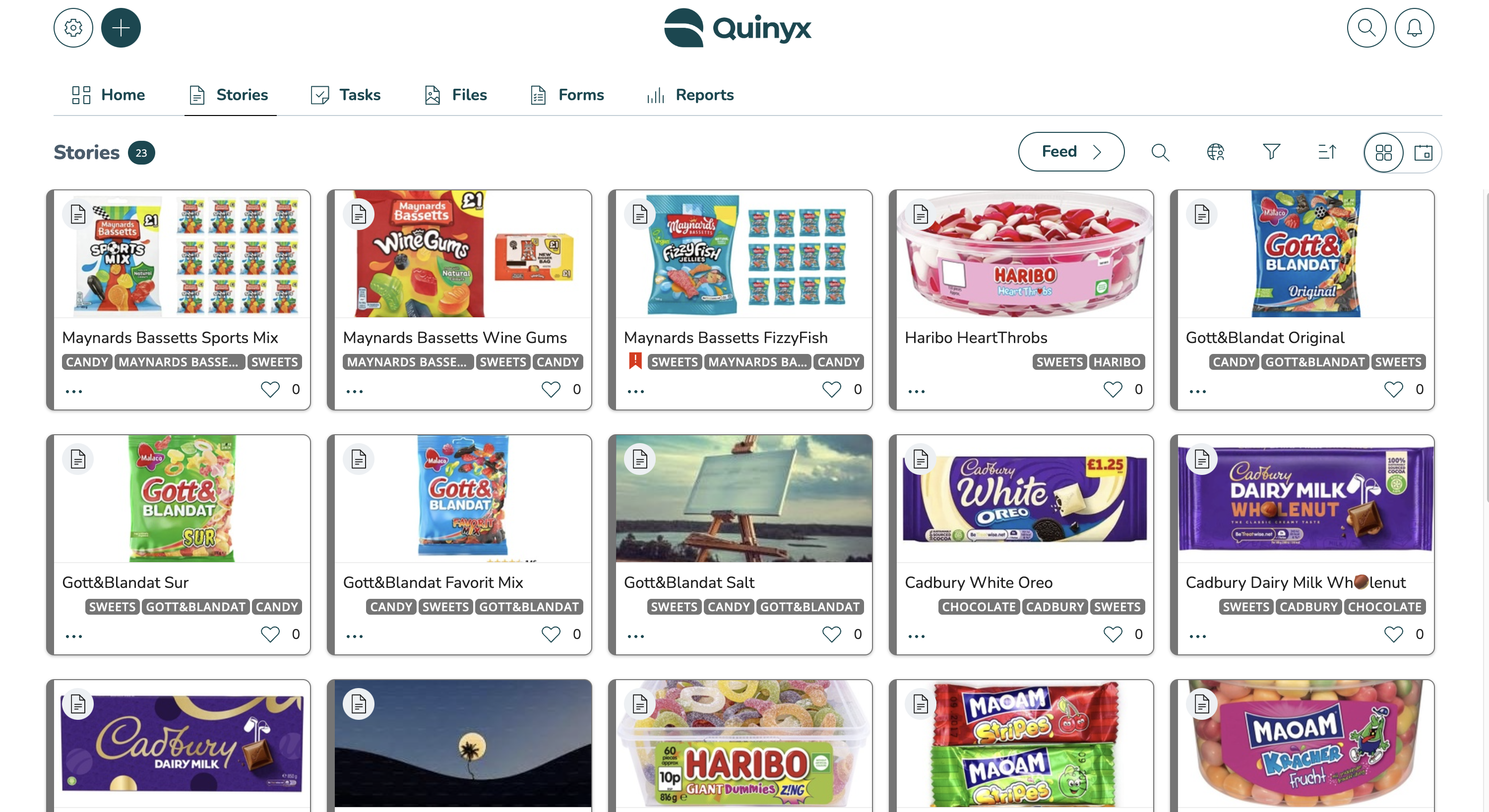The width and height of the screenshot is (1489, 812).
Task: Switch to calendar view toggle
Action: pyautogui.click(x=1423, y=153)
